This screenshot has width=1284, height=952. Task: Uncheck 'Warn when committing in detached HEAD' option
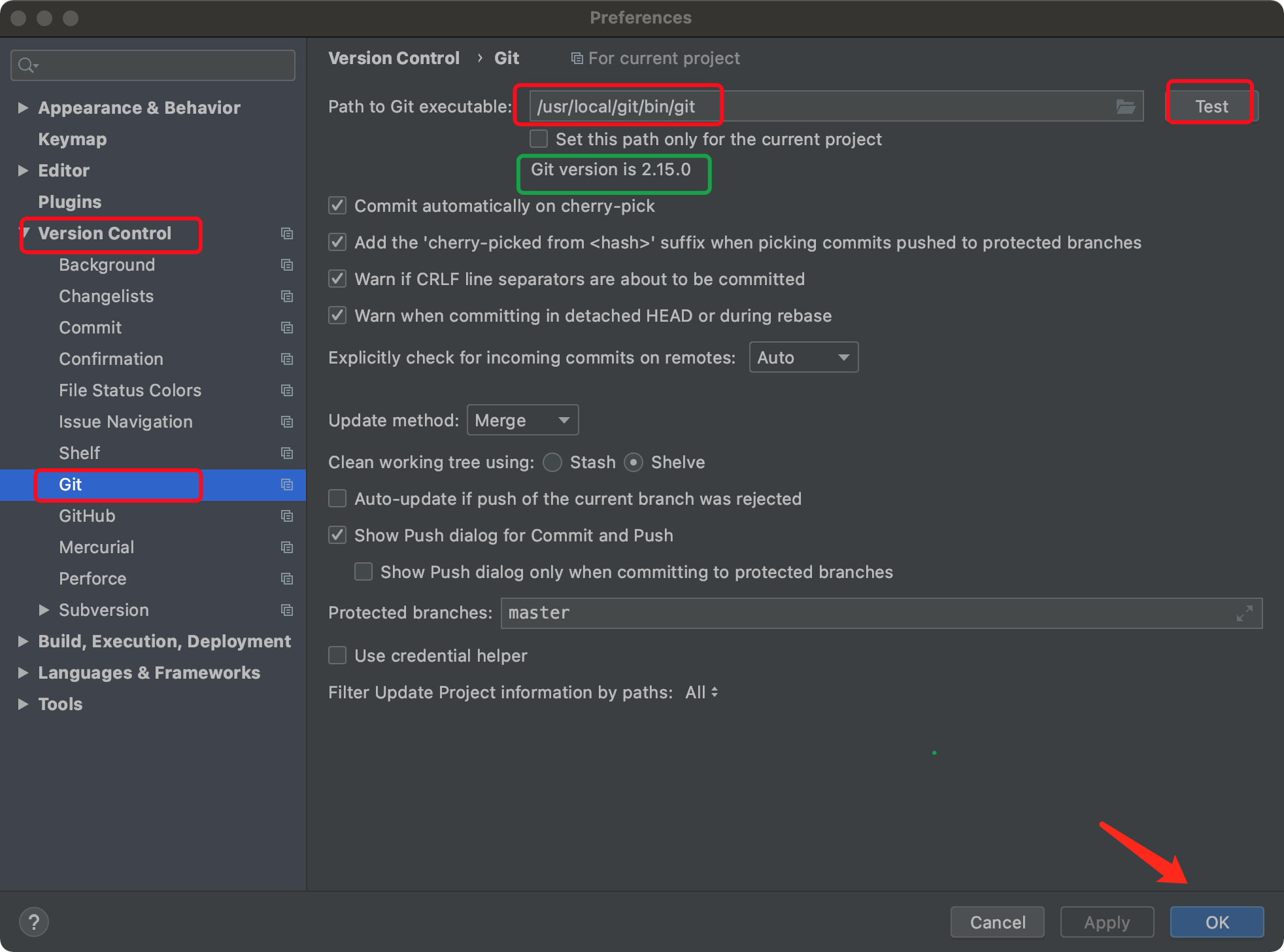coord(337,316)
